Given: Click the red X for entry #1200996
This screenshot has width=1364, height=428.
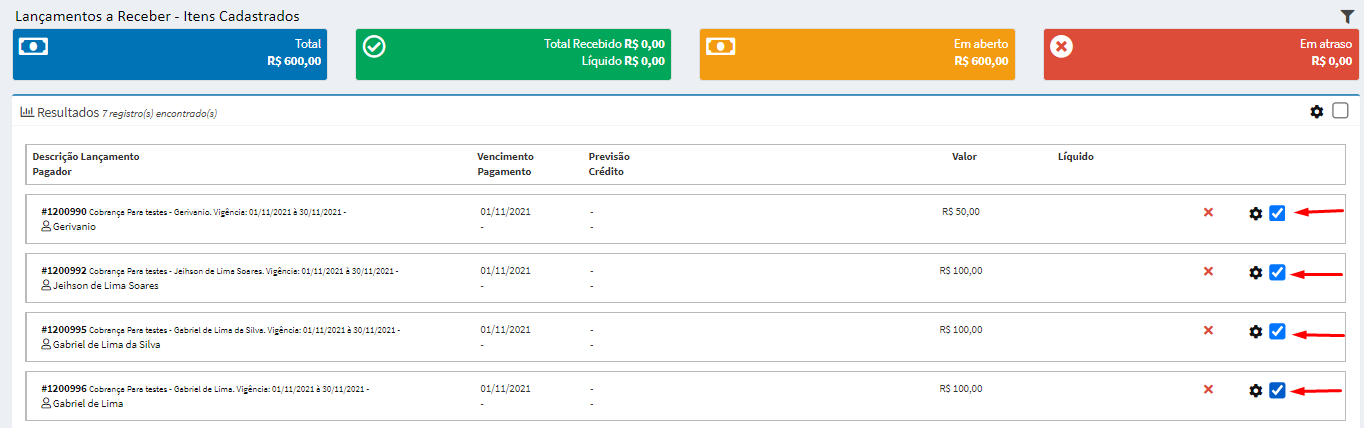Looking at the screenshot, I should (x=1208, y=390).
